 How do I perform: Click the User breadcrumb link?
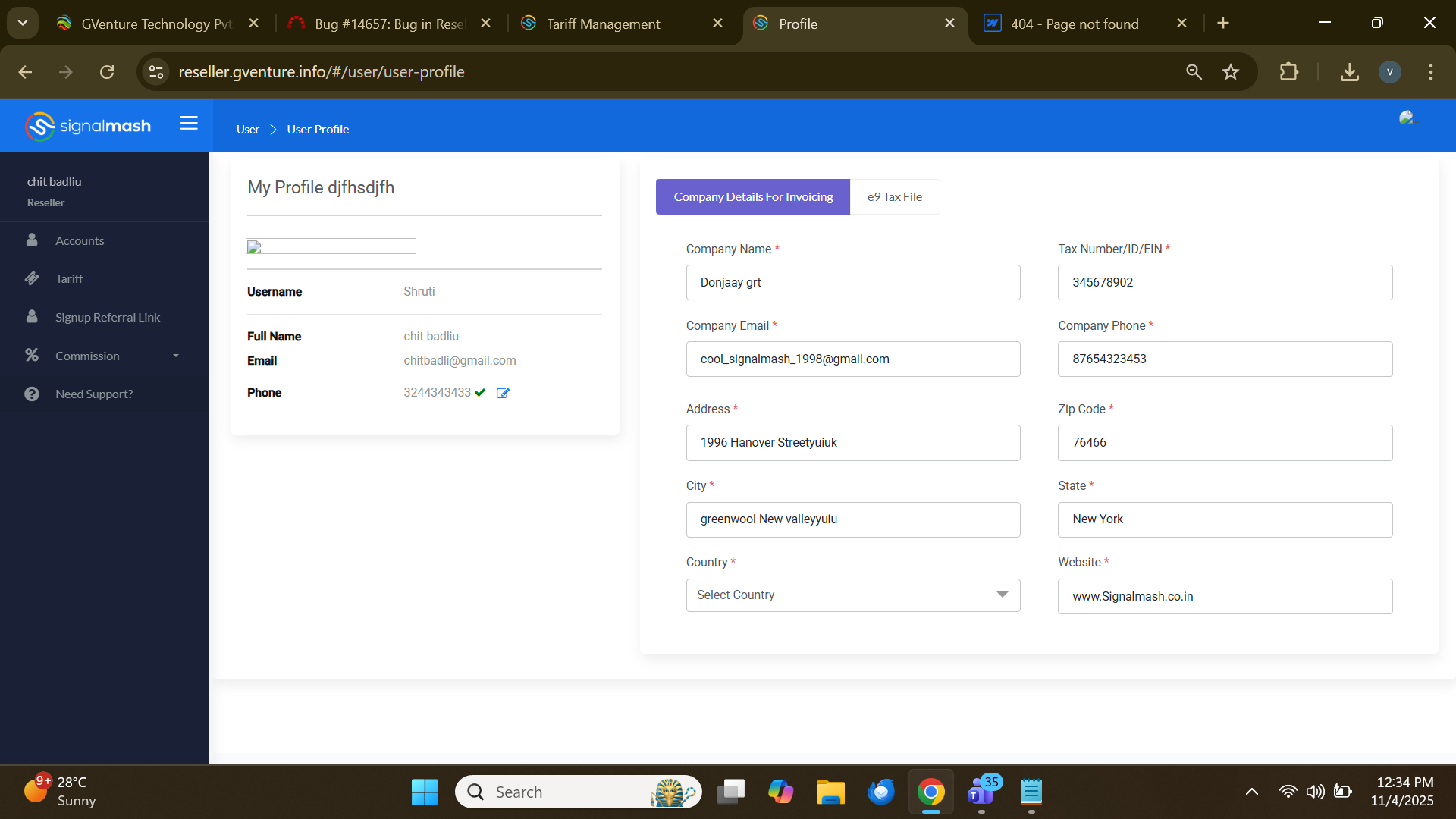pos(247,130)
